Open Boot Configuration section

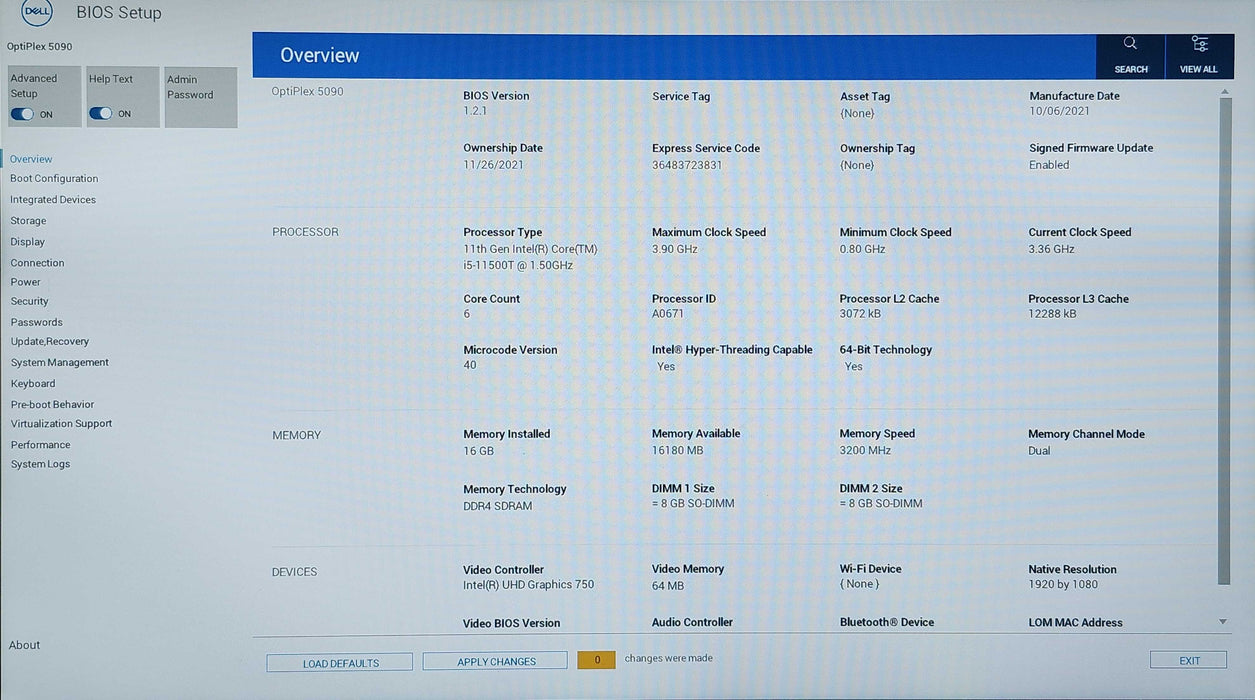[54, 179]
